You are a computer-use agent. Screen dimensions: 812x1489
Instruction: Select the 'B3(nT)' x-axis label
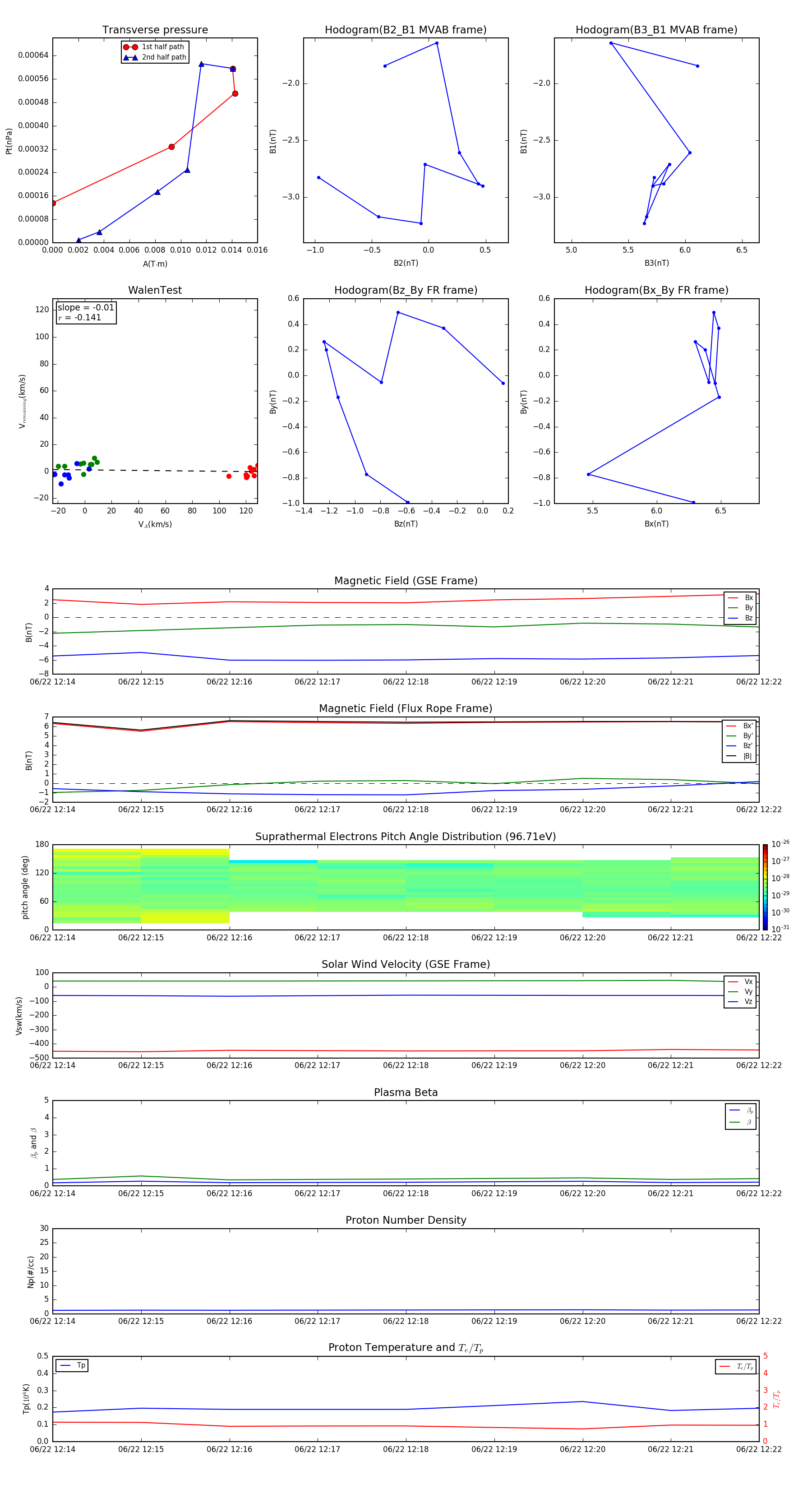click(656, 263)
